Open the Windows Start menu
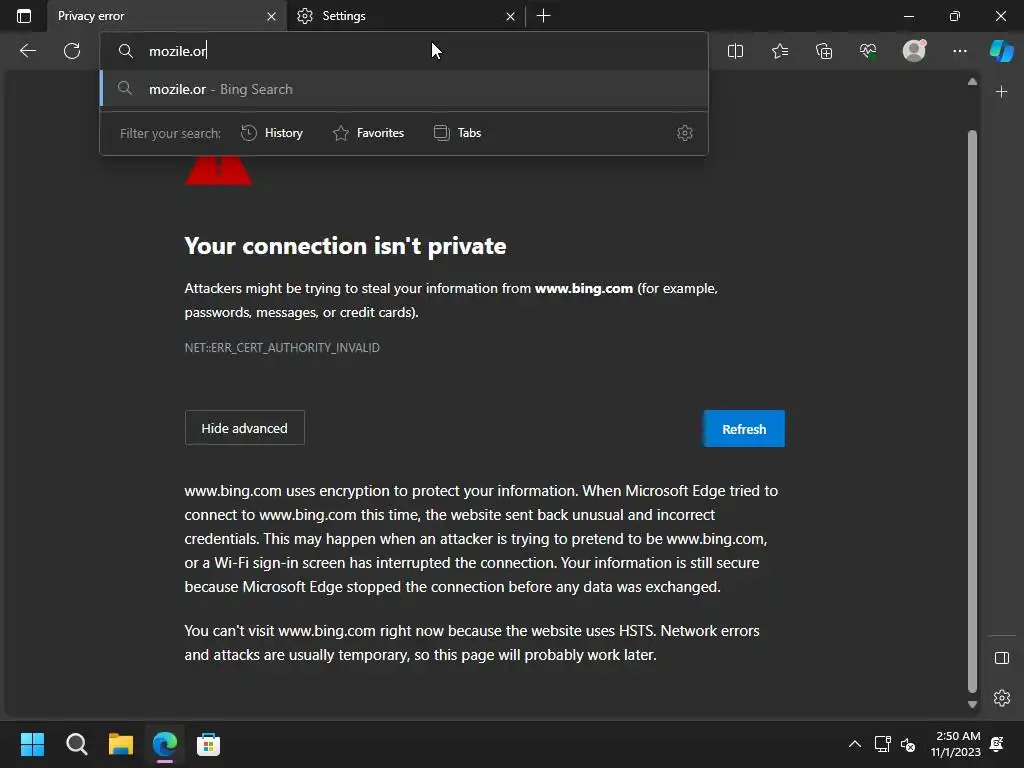This screenshot has height=768, width=1024. point(32,744)
